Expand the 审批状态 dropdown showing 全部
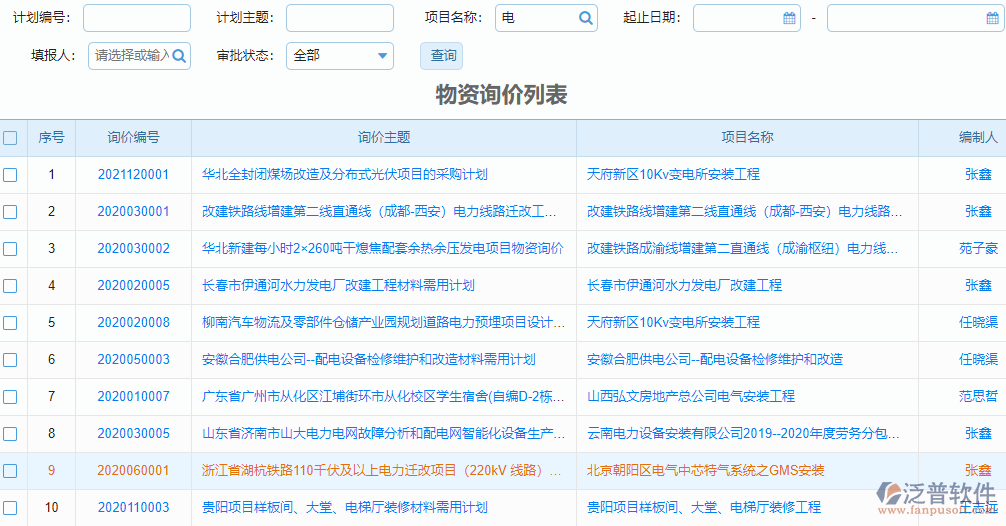This screenshot has height=526, width=1006. (x=340, y=56)
